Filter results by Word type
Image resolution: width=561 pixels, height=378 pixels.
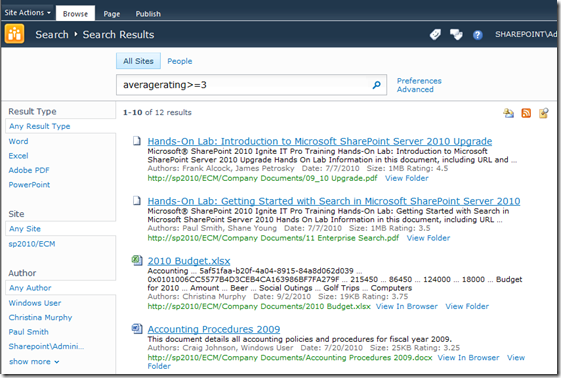click(x=18, y=141)
